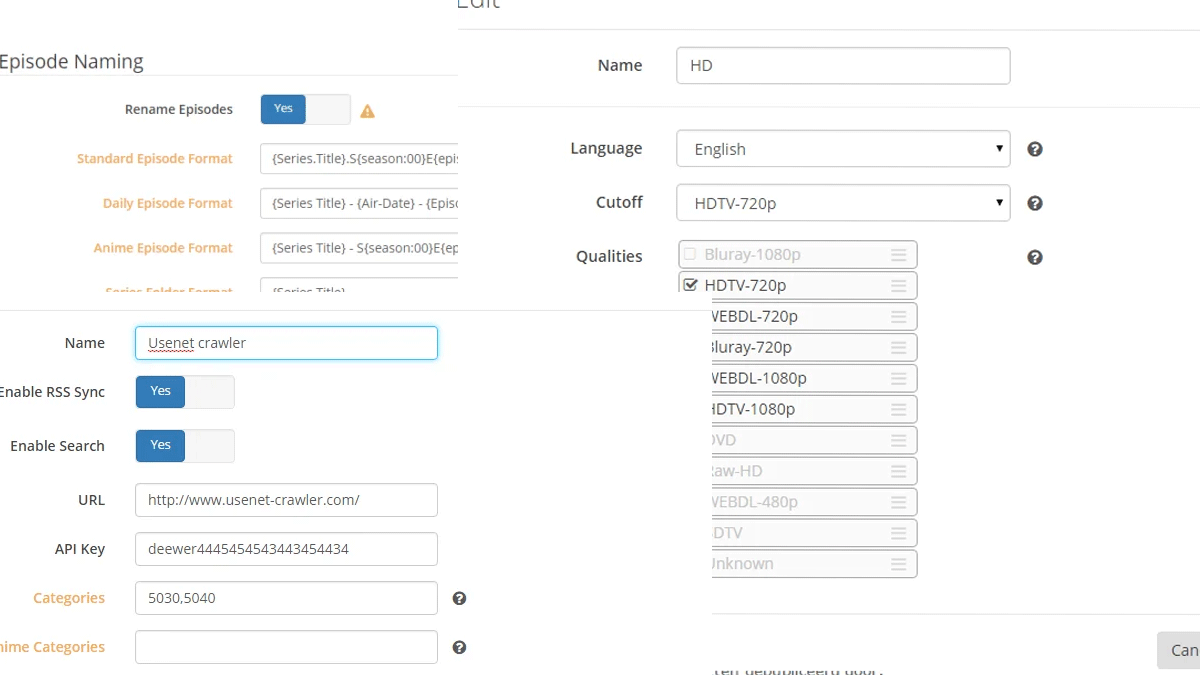Uncheck the HDTV-720p quality checkbox
Image resolution: width=1200 pixels, height=675 pixels.
[x=690, y=285]
